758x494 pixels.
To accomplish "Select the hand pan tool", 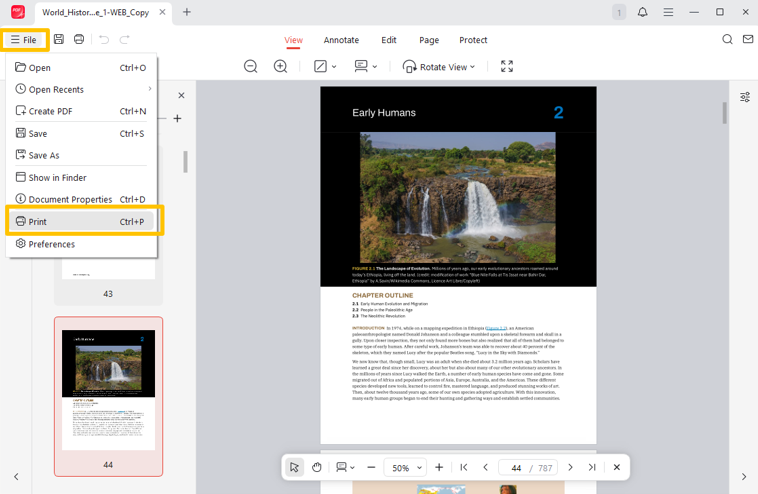I will pos(317,467).
